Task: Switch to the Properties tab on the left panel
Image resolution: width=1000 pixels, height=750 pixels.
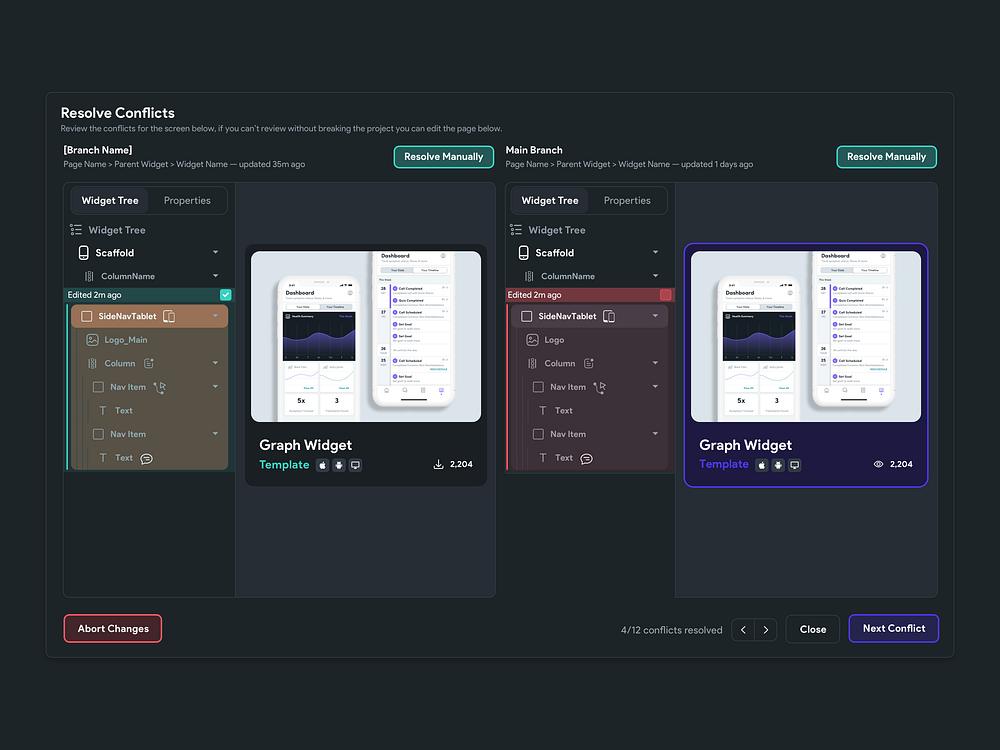Action: (187, 200)
